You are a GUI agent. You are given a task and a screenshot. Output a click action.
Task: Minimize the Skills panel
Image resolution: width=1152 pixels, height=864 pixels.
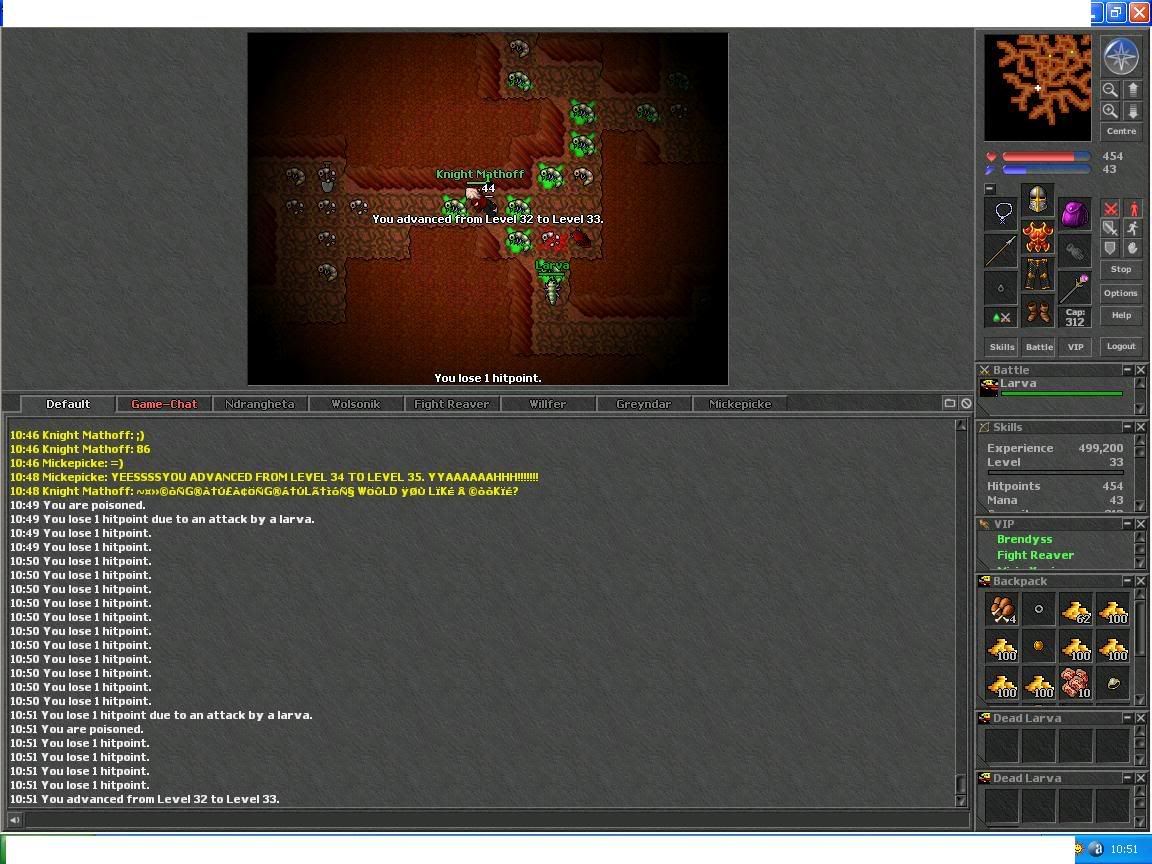pyautogui.click(x=1127, y=427)
